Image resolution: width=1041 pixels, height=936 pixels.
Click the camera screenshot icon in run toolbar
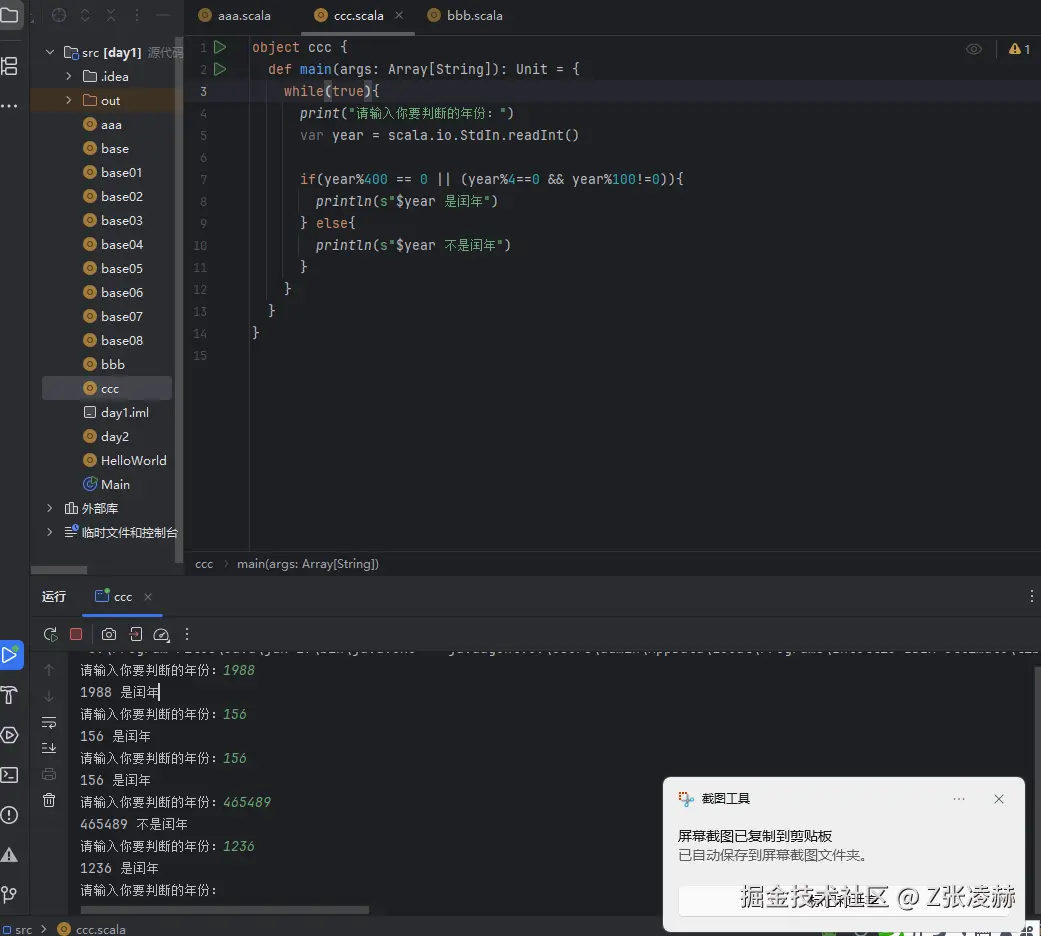pyautogui.click(x=109, y=635)
